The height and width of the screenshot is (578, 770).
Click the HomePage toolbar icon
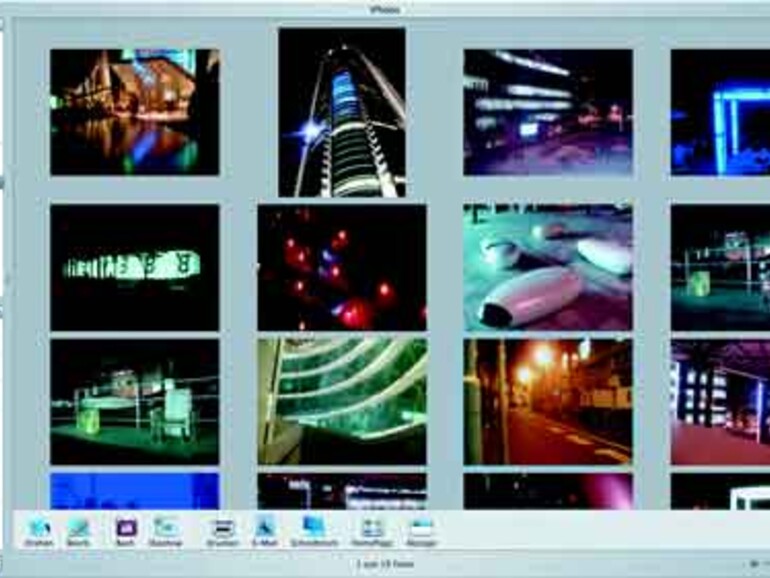click(x=371, y=528)
